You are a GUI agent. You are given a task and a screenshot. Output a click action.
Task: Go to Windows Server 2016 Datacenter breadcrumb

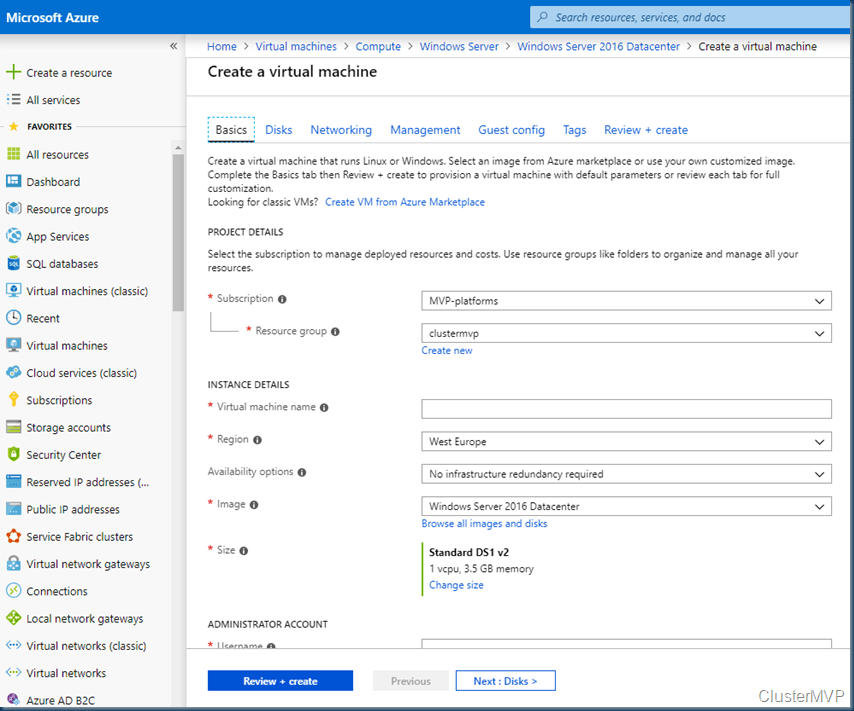[598, 46]
